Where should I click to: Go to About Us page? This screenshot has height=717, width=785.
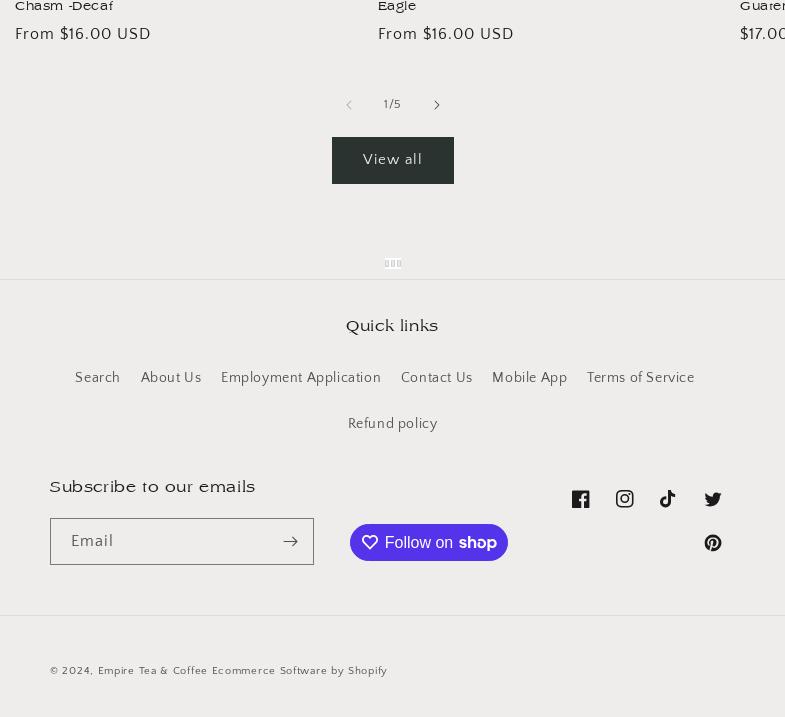[x=171, y=378]
